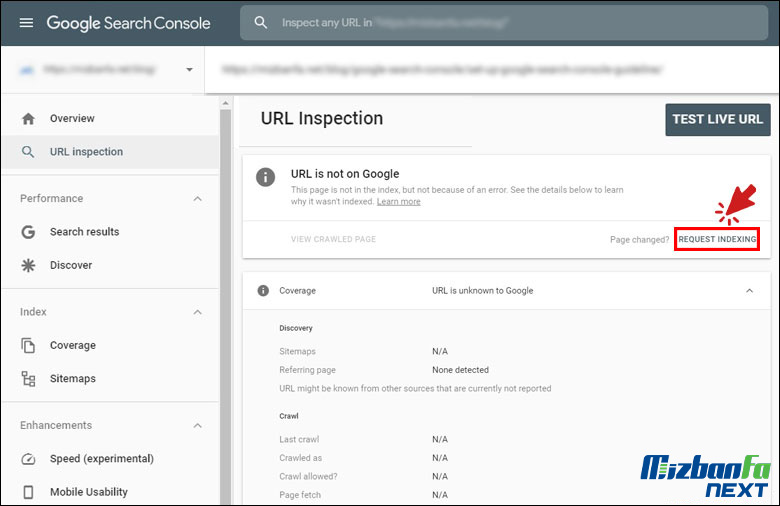
Task: Collapse the Performance section
Action: tap(197, 199)
